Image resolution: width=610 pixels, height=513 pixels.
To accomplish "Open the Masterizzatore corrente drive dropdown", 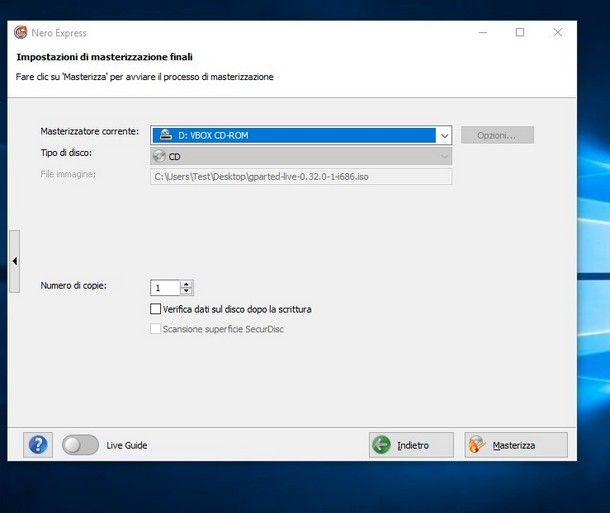I will [x=301, y=135].
